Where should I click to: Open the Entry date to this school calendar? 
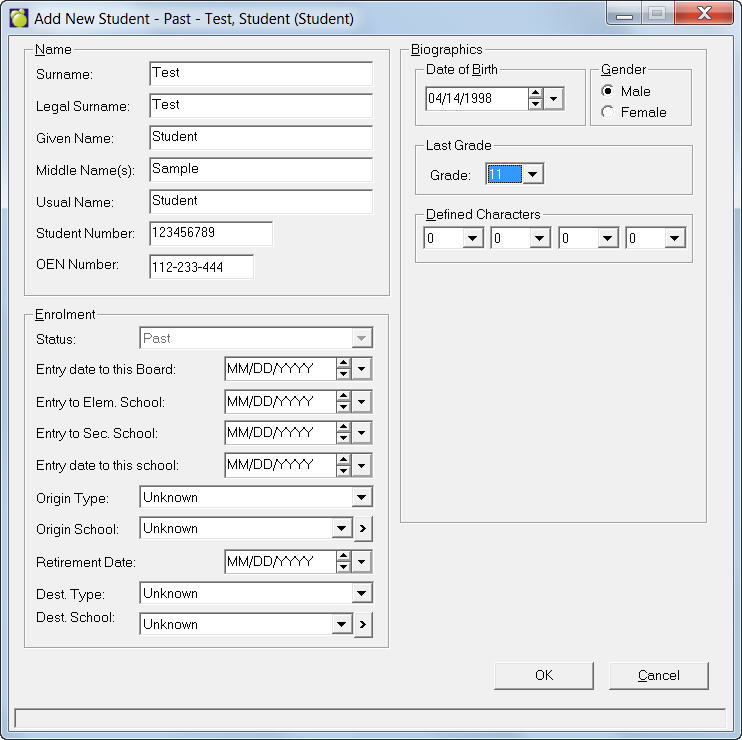tap(362, 465)
